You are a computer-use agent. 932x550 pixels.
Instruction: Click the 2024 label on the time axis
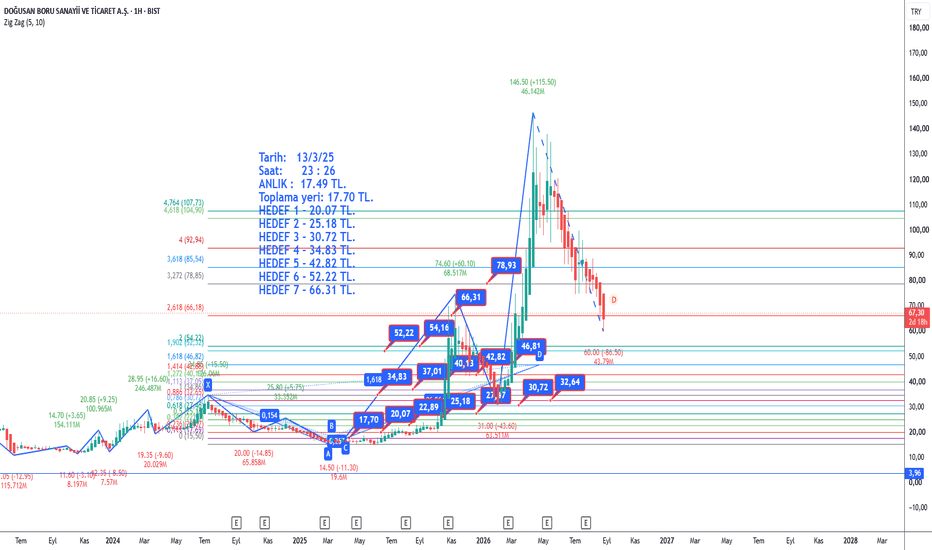coord(112,540)
